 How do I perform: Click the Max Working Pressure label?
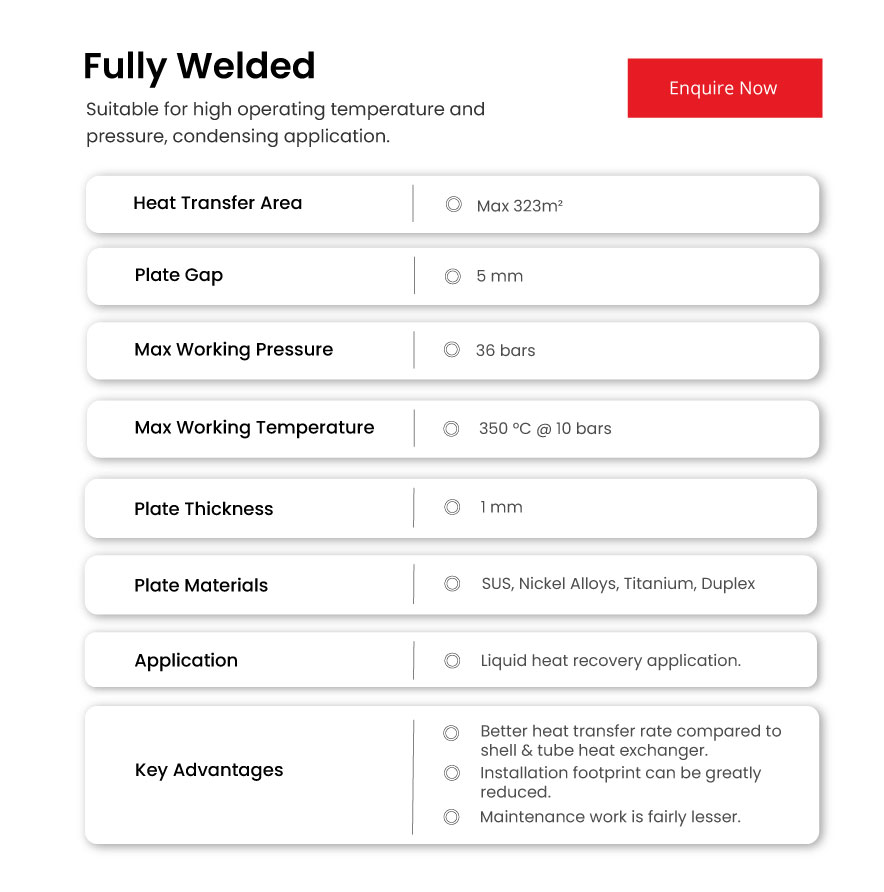(233, 350)
